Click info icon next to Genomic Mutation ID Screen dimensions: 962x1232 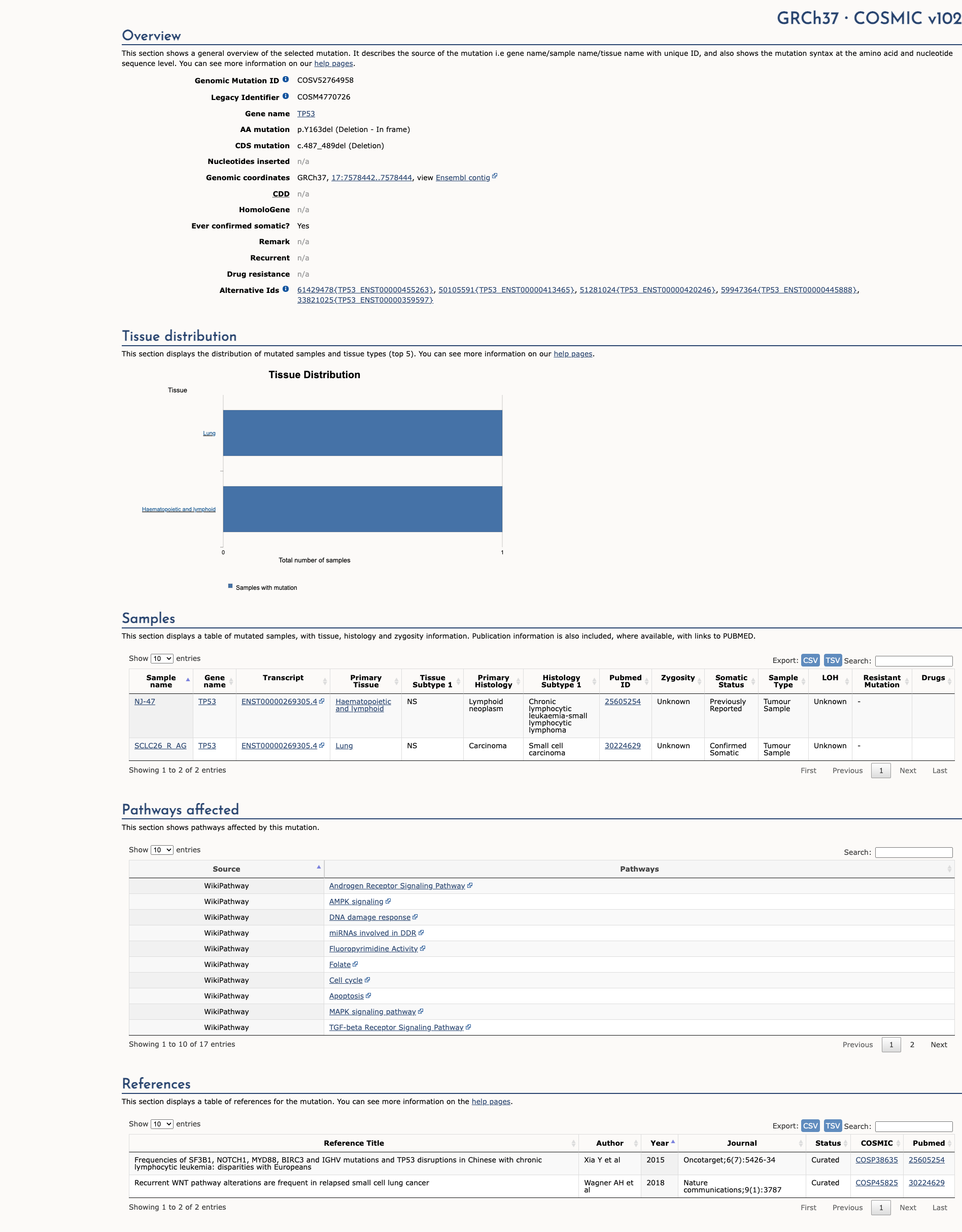285,80
